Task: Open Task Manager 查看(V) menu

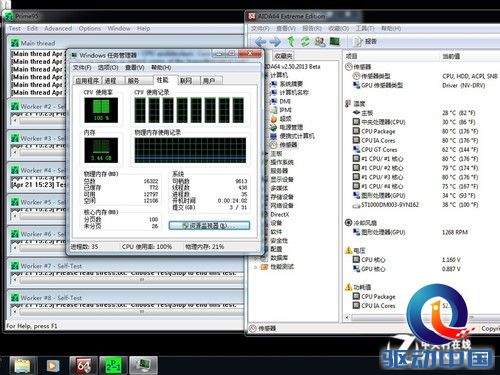Action: click(x=135, y=68)
